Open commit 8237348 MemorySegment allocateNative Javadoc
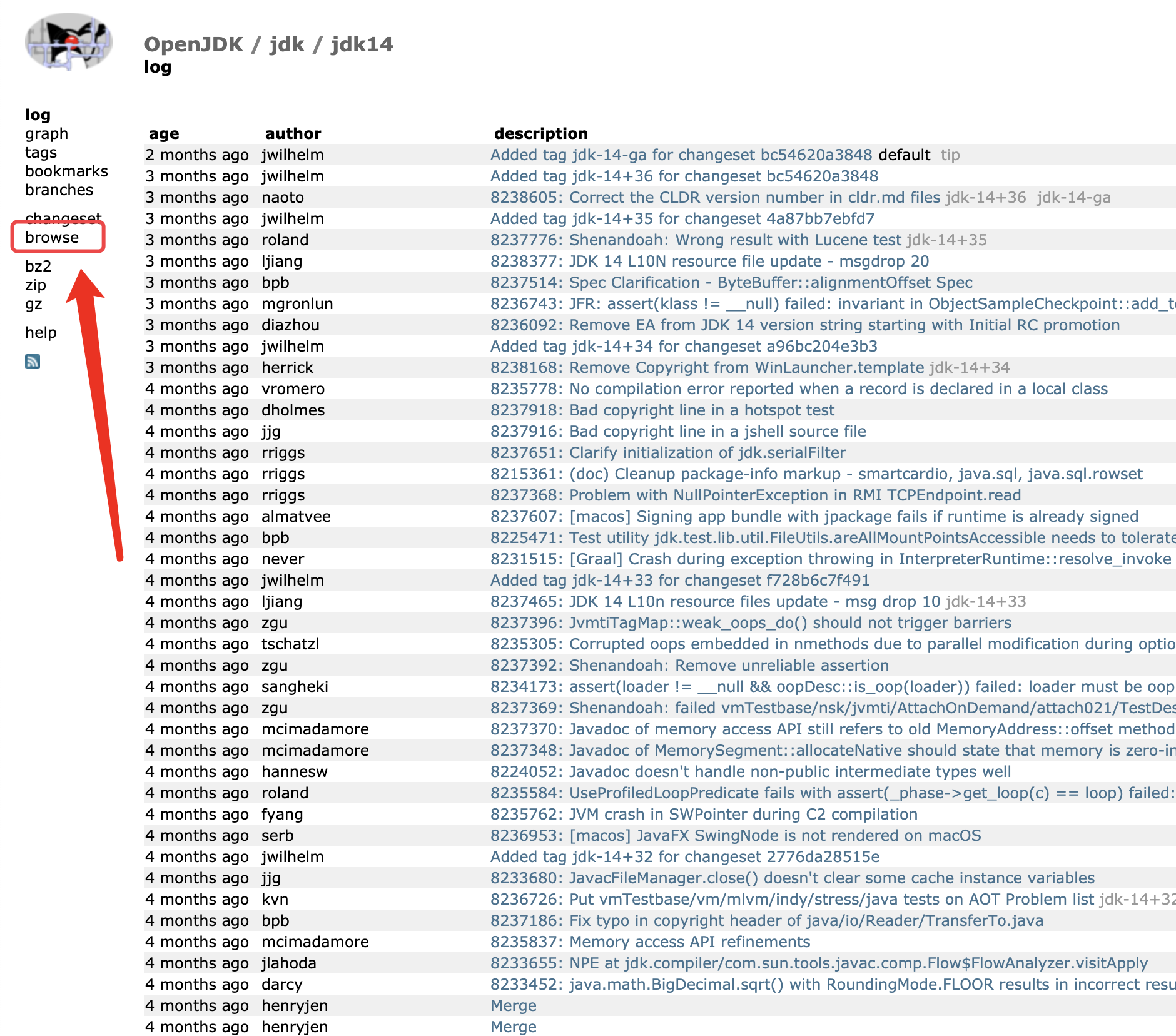The image size is (1176, 1036). point(833,751)
